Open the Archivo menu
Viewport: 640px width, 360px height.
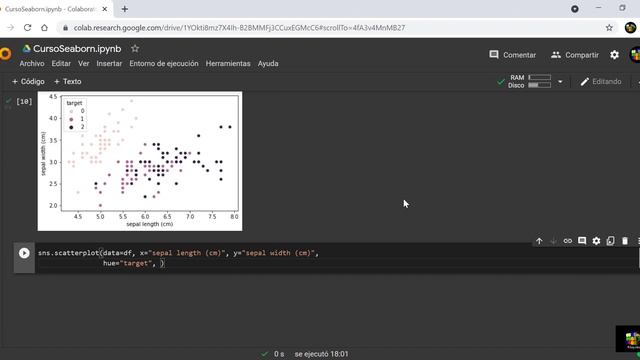pos(32,64)
